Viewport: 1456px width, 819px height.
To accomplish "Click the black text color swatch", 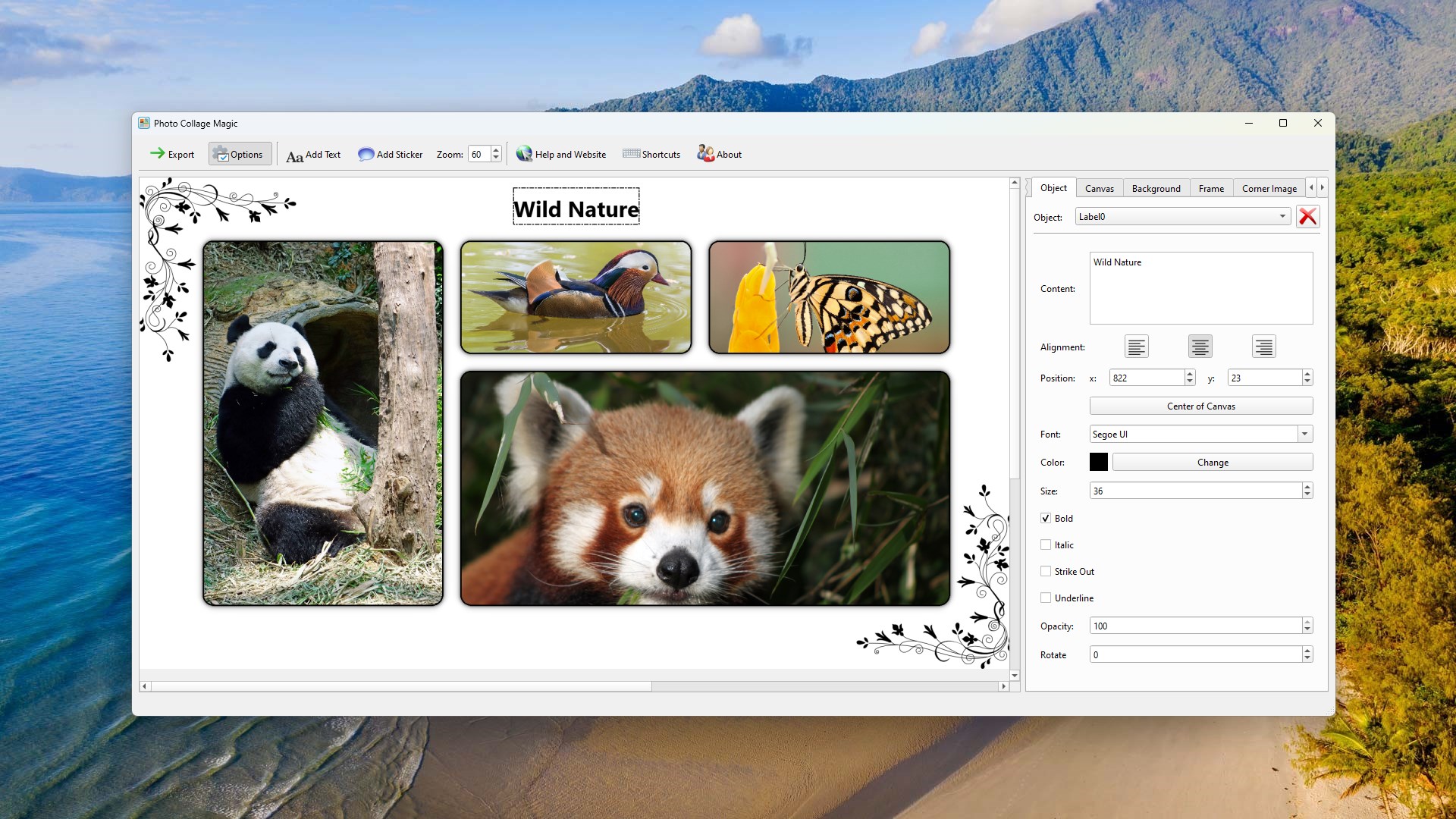I will tap(1098, 463).
